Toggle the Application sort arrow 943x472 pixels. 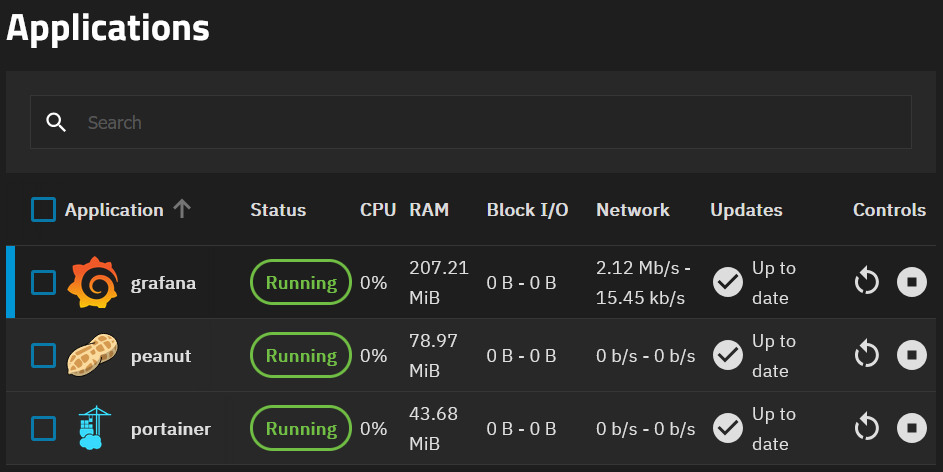tap(182, 209)
